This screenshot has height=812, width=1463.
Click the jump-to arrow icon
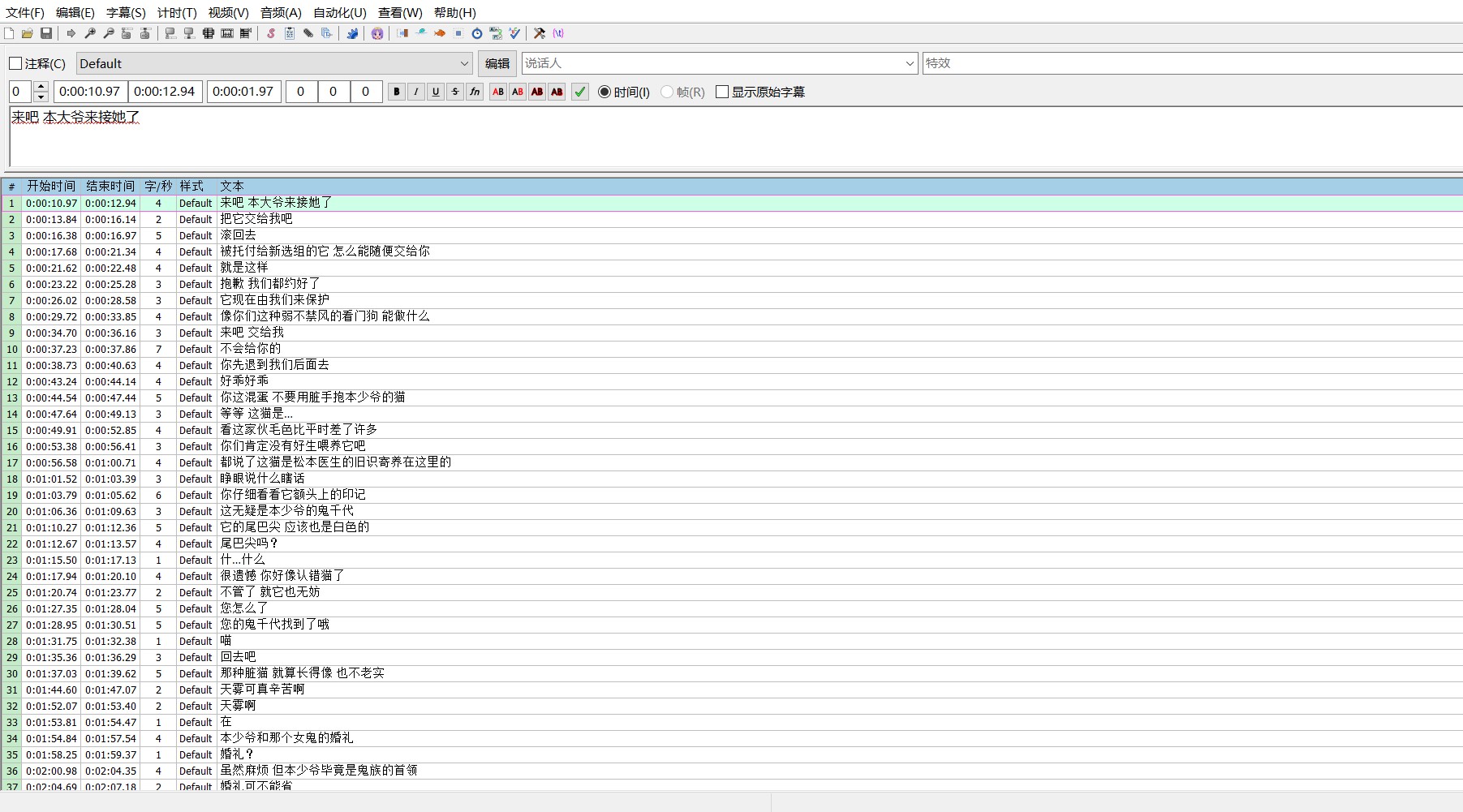coord(71,33)
